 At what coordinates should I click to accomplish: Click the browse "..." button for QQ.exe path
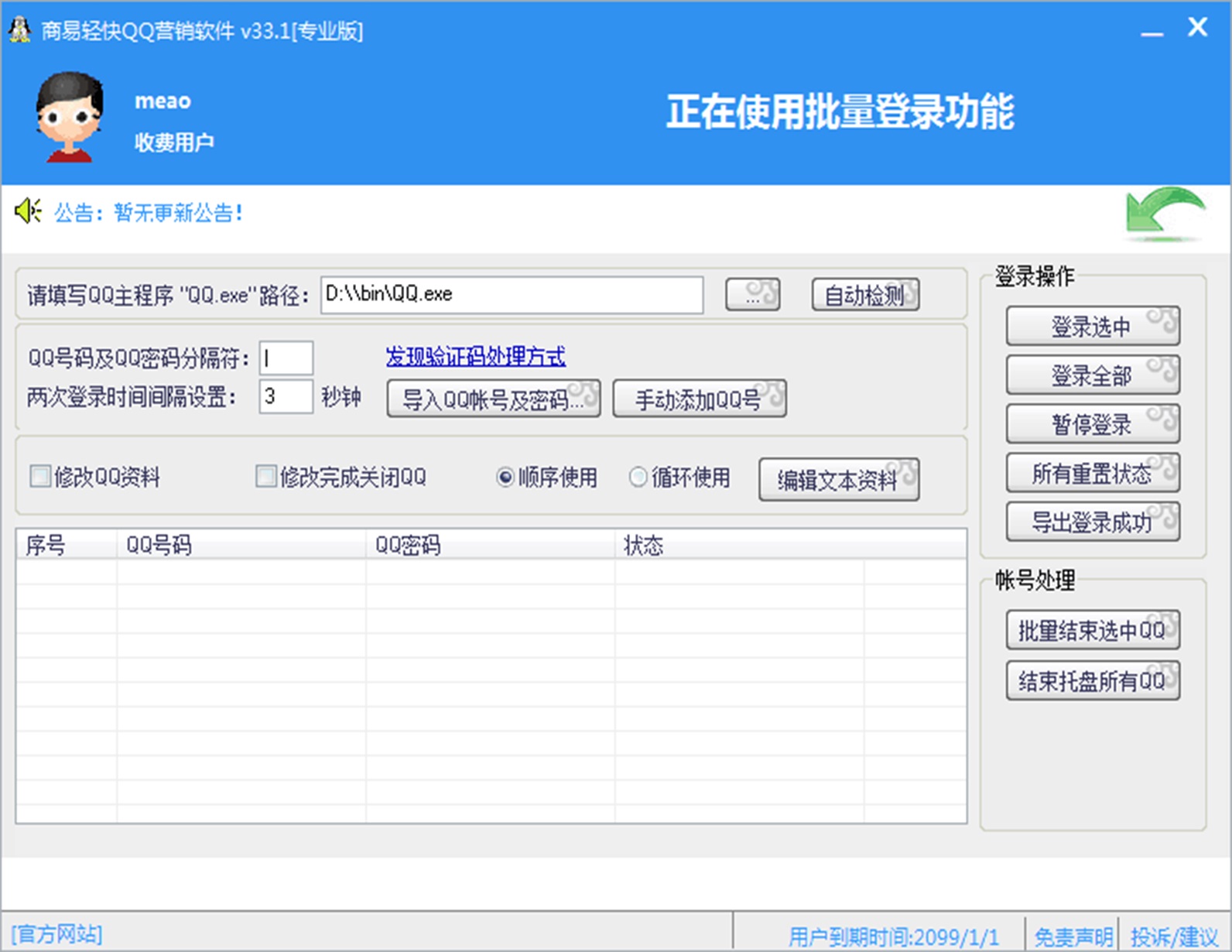752,295
